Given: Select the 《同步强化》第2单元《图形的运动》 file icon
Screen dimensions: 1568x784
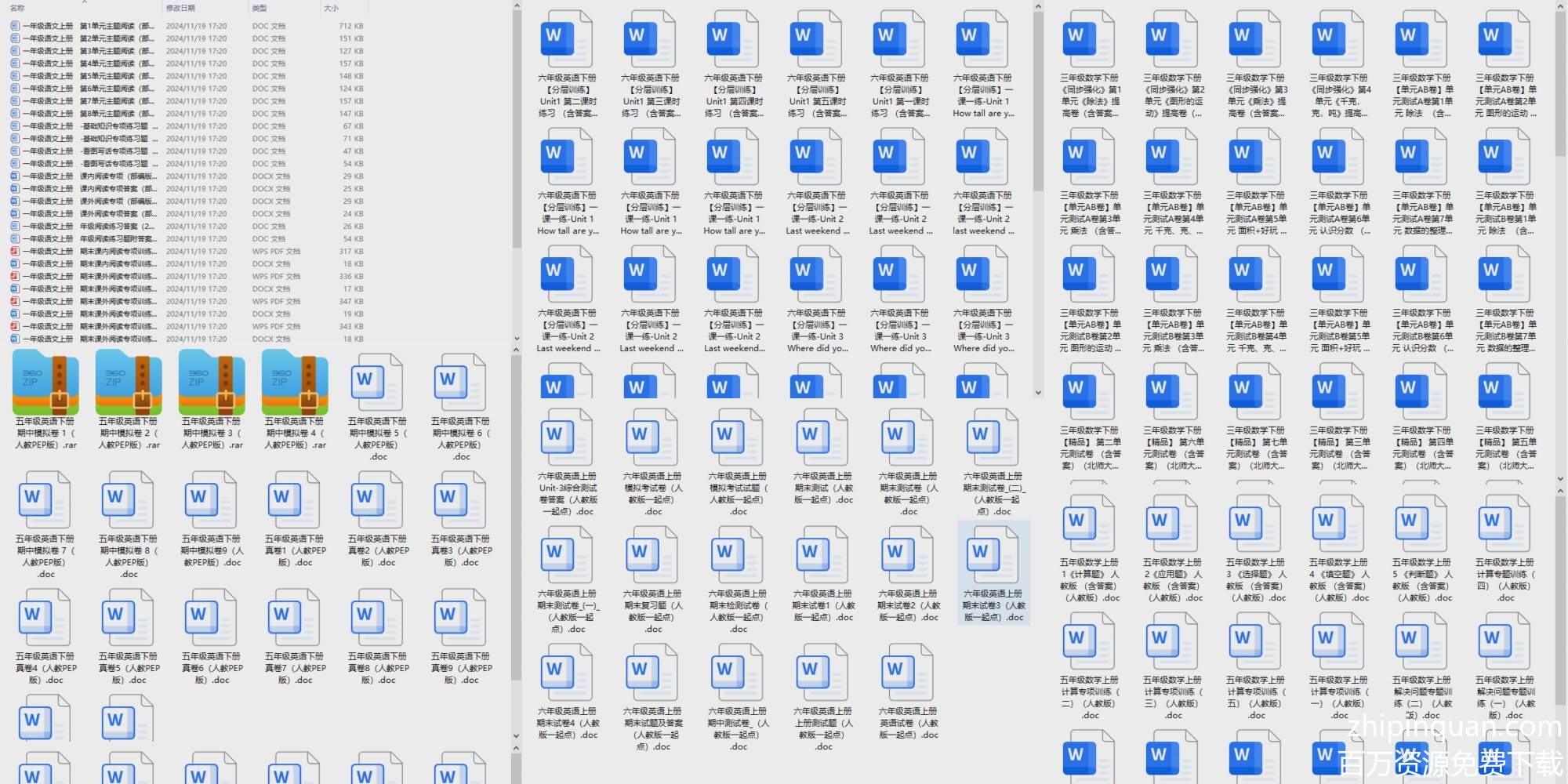Looking at the screenshot, I should click(x=1173, y=39).
